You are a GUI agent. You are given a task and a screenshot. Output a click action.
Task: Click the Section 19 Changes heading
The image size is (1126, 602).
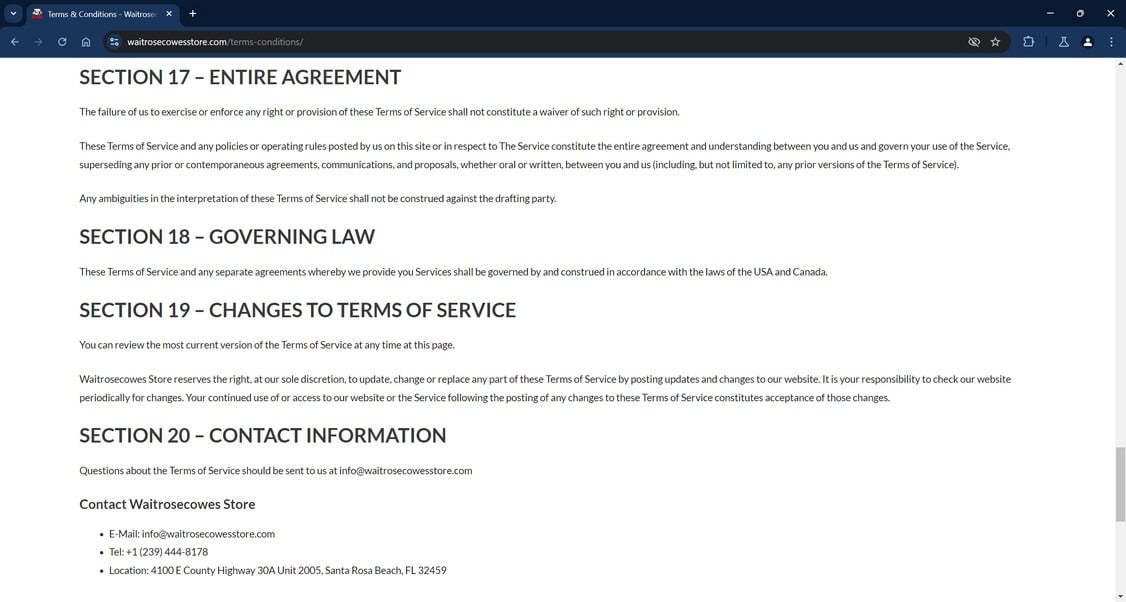(297, 310)
